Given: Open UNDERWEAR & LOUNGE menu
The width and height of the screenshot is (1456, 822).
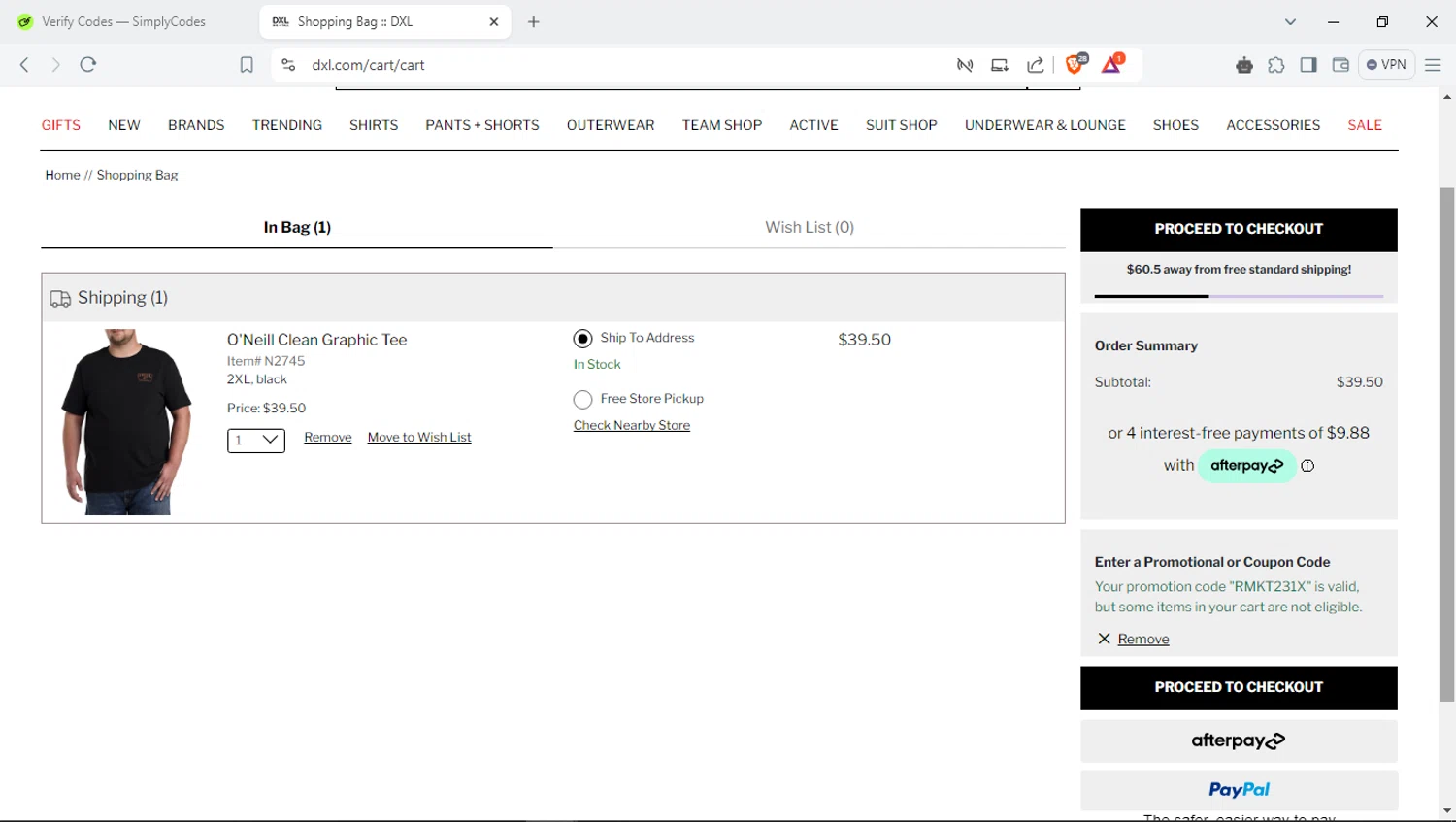Looking at the screenshot, I should (1045, 125).
